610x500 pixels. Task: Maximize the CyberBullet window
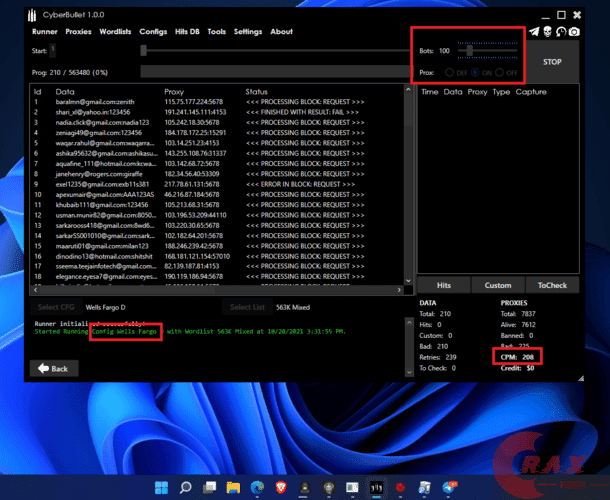pyautogui.click(x=561, y=15)
